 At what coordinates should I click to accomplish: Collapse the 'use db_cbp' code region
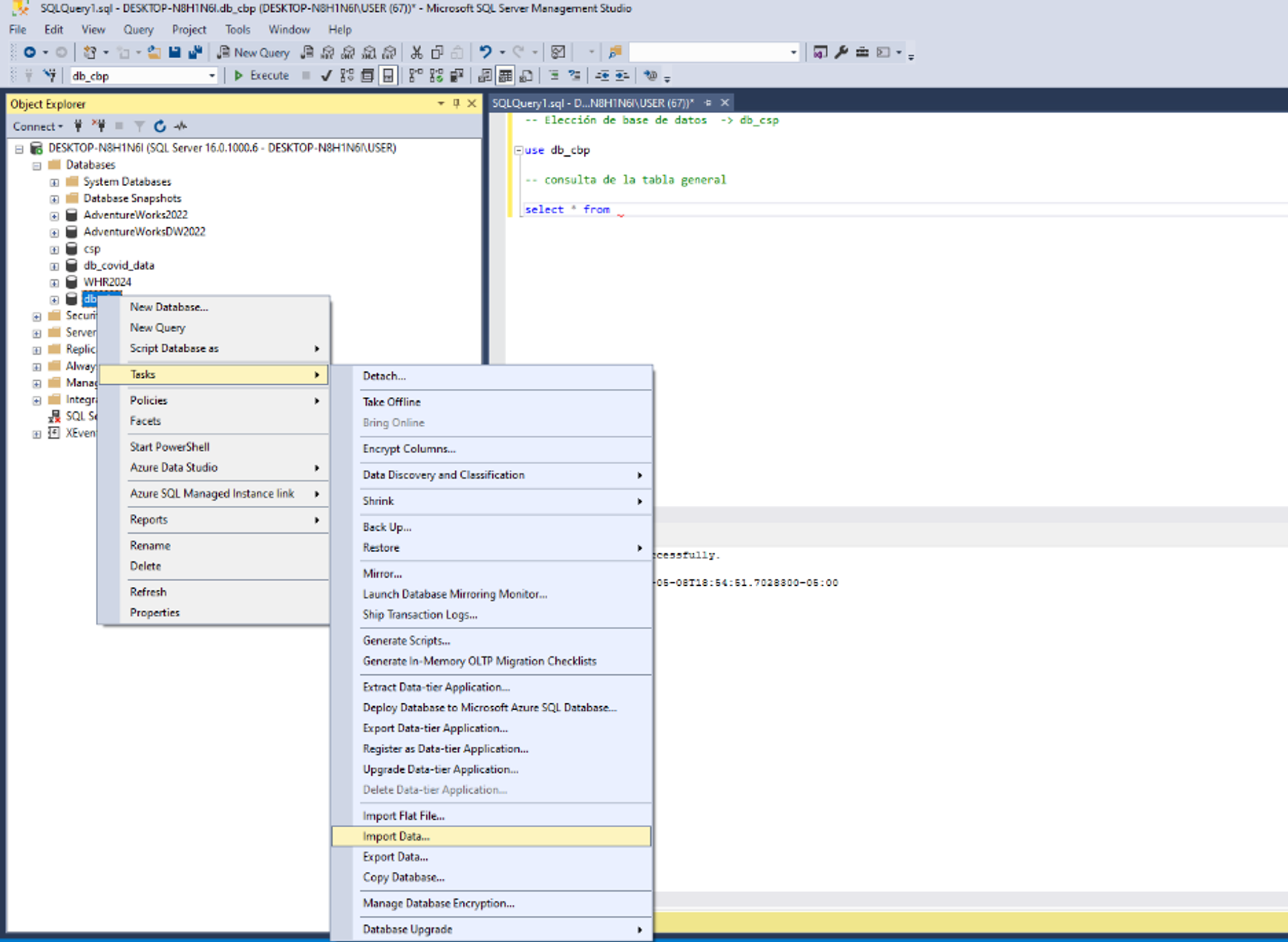[x=518, y=150]
